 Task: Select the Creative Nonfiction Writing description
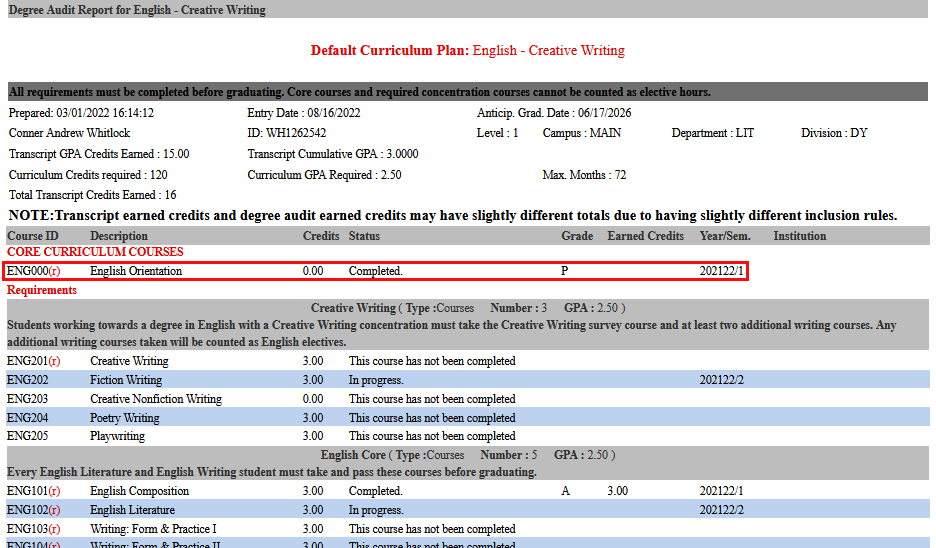[x=156, y=399]
